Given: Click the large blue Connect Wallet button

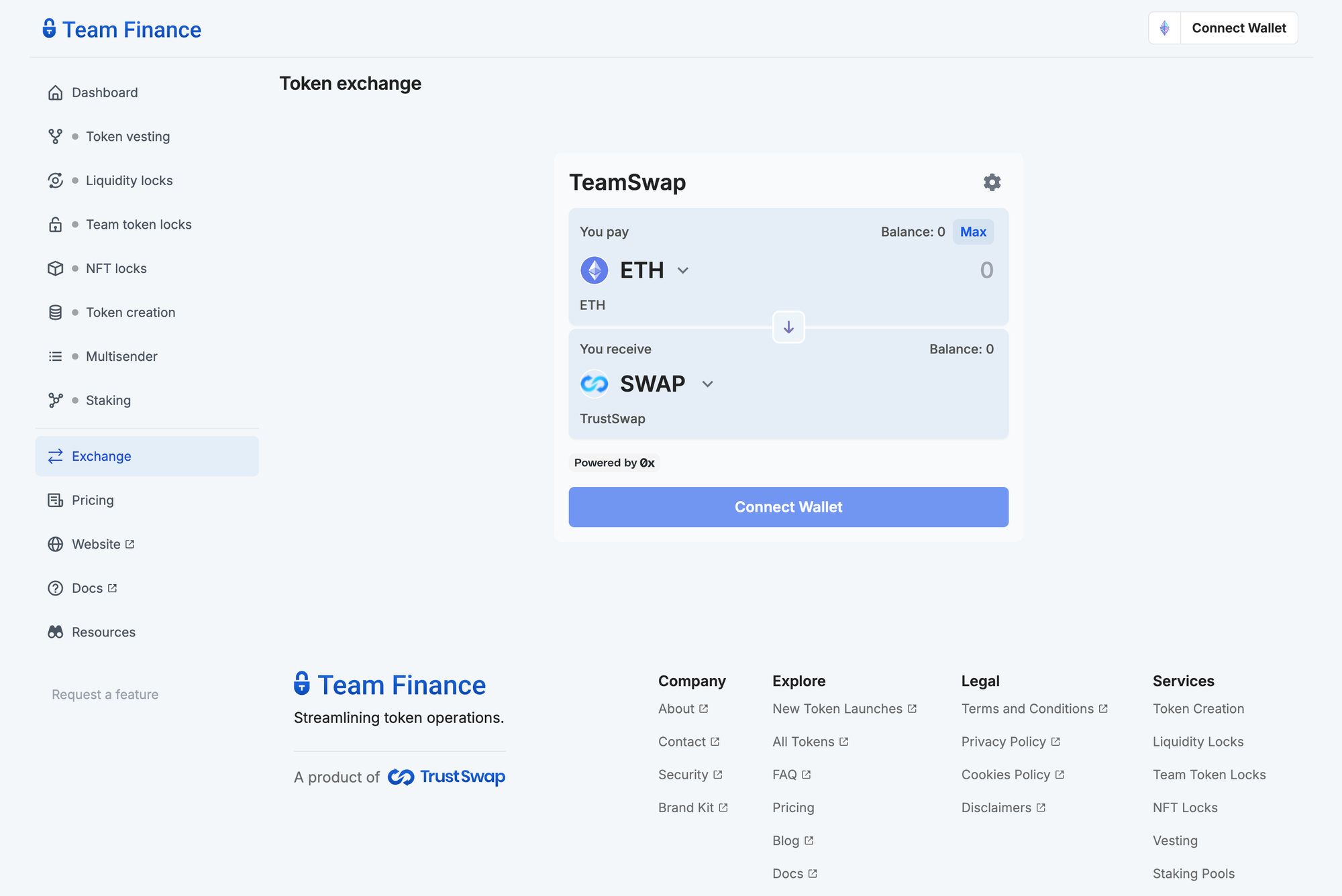Looking at the screenshot, I should pyautogui.click(x=788, y=507).
